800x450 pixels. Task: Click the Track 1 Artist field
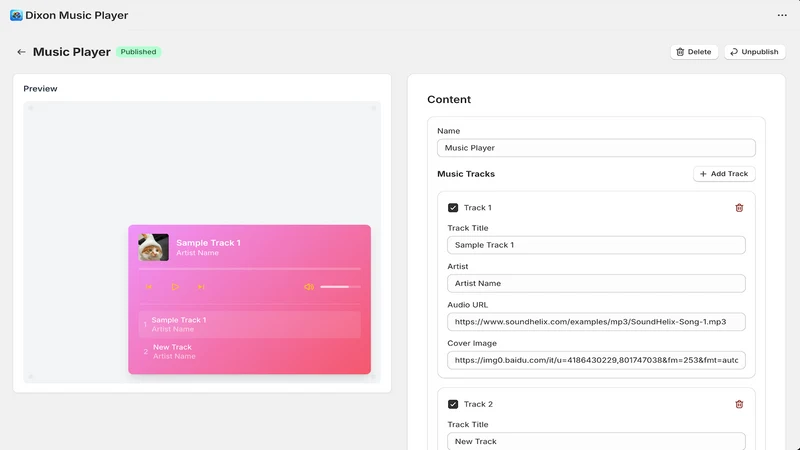click(x=596, y=283)
